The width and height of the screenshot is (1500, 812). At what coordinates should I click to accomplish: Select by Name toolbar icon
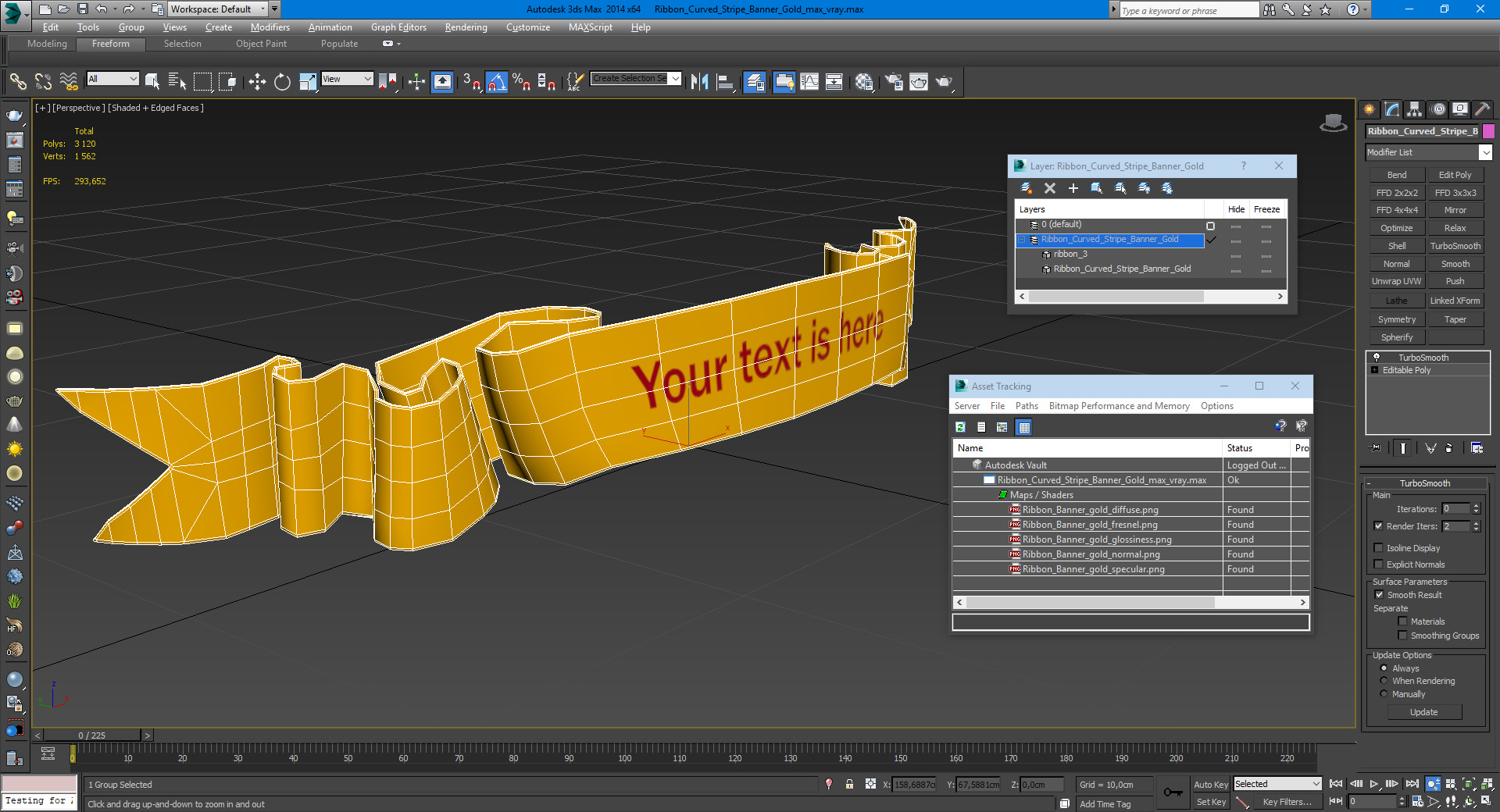click(x=177, y=82)
